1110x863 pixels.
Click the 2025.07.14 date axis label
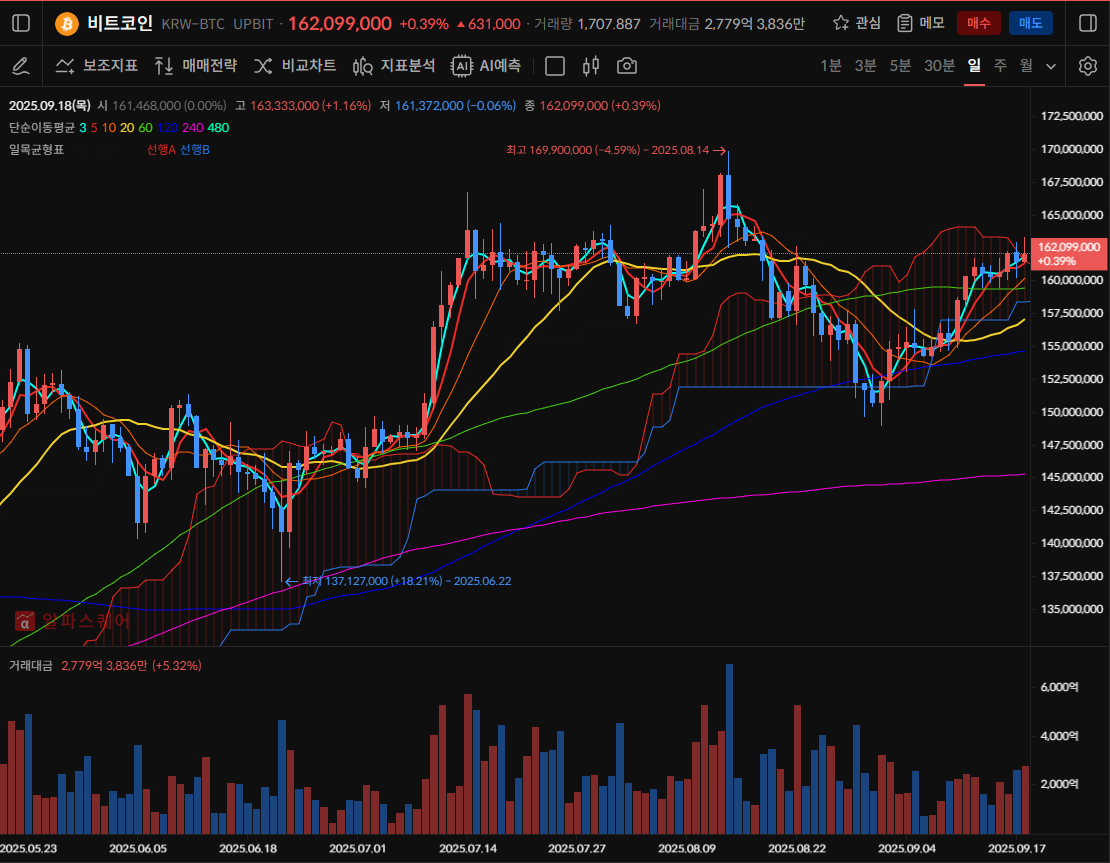(x=467, y=848)
